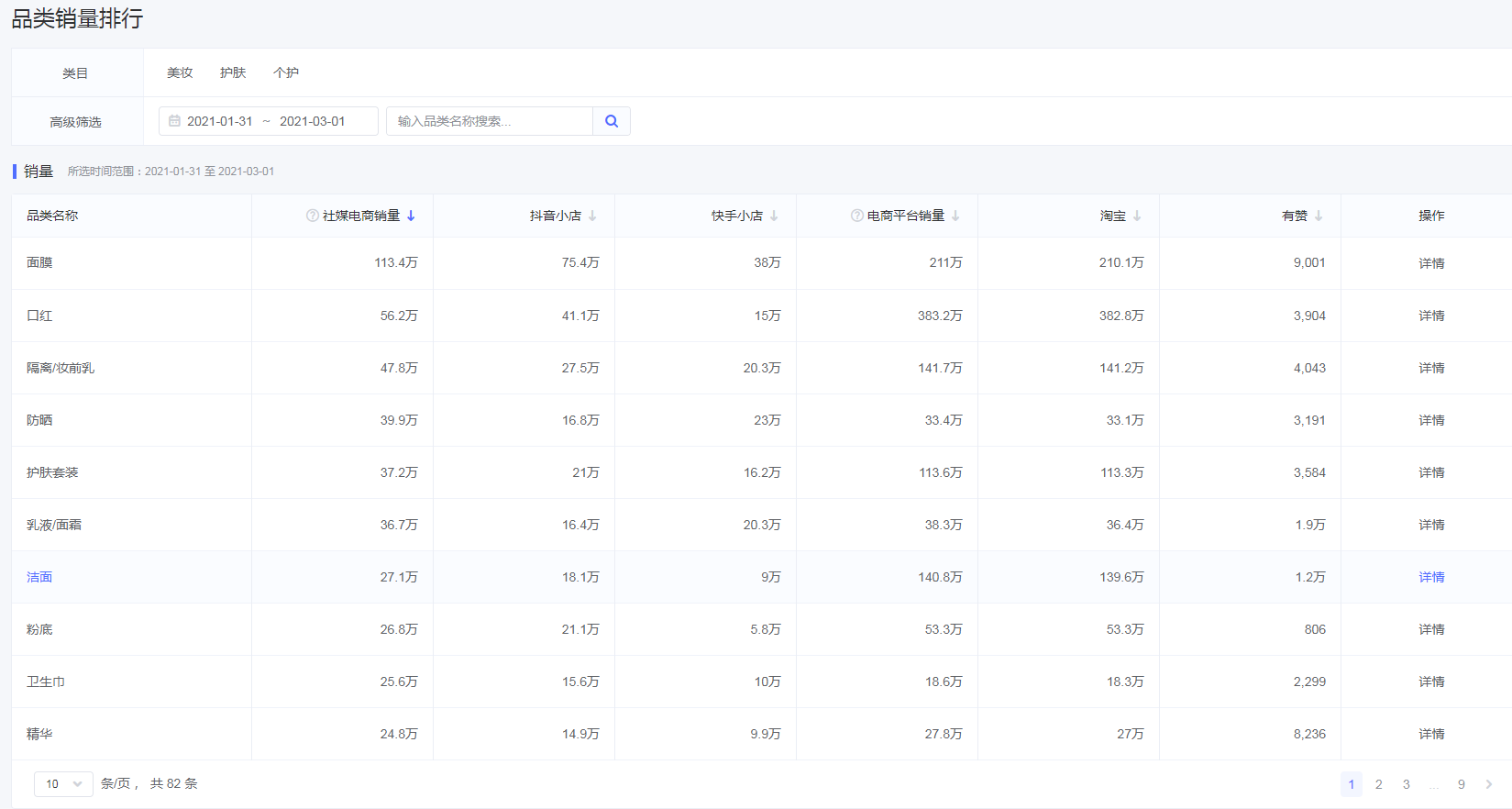Click the 共 82 条 total count

173,783
